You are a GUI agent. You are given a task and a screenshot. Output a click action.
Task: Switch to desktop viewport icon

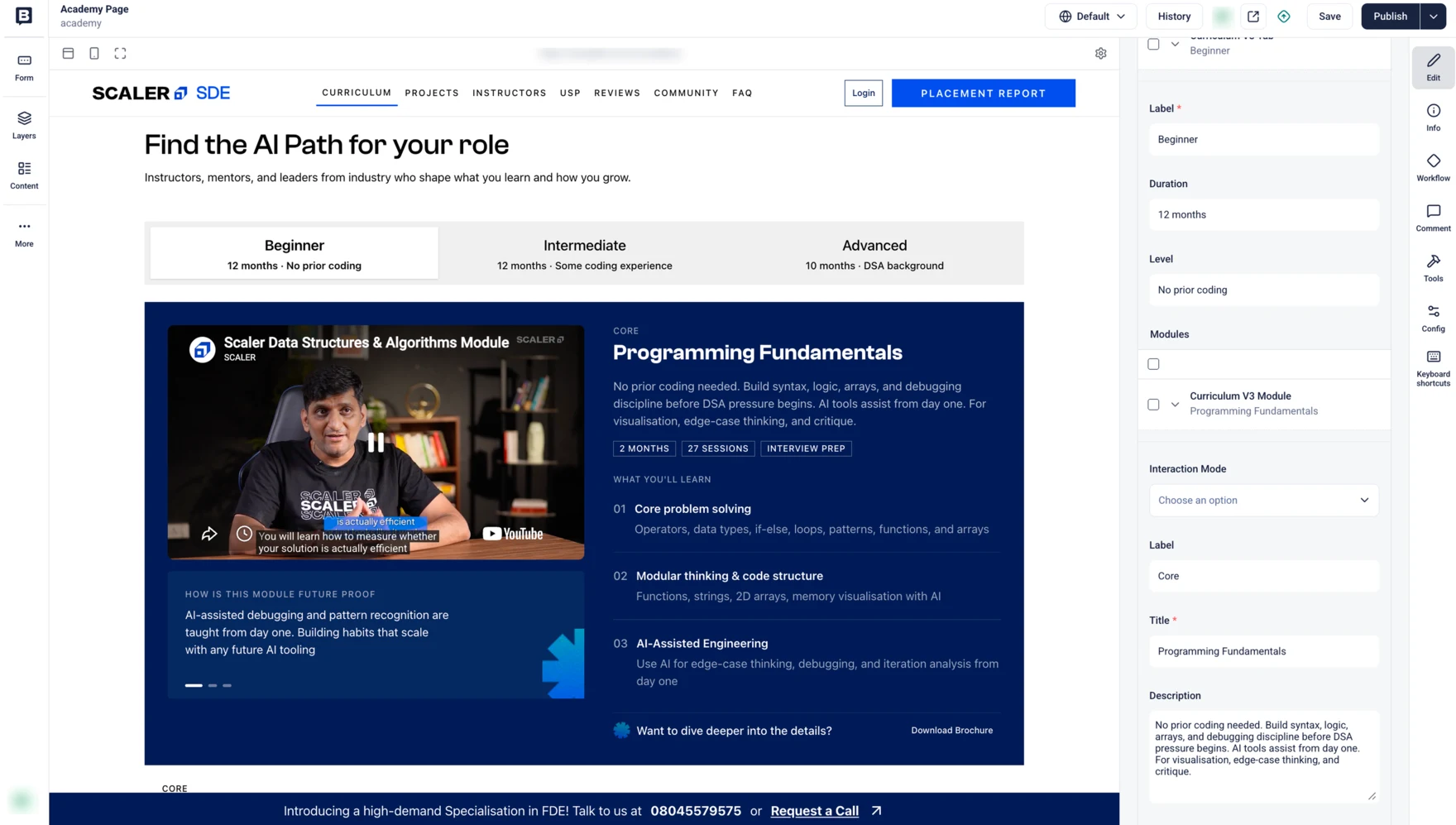(x=69, y=53)
